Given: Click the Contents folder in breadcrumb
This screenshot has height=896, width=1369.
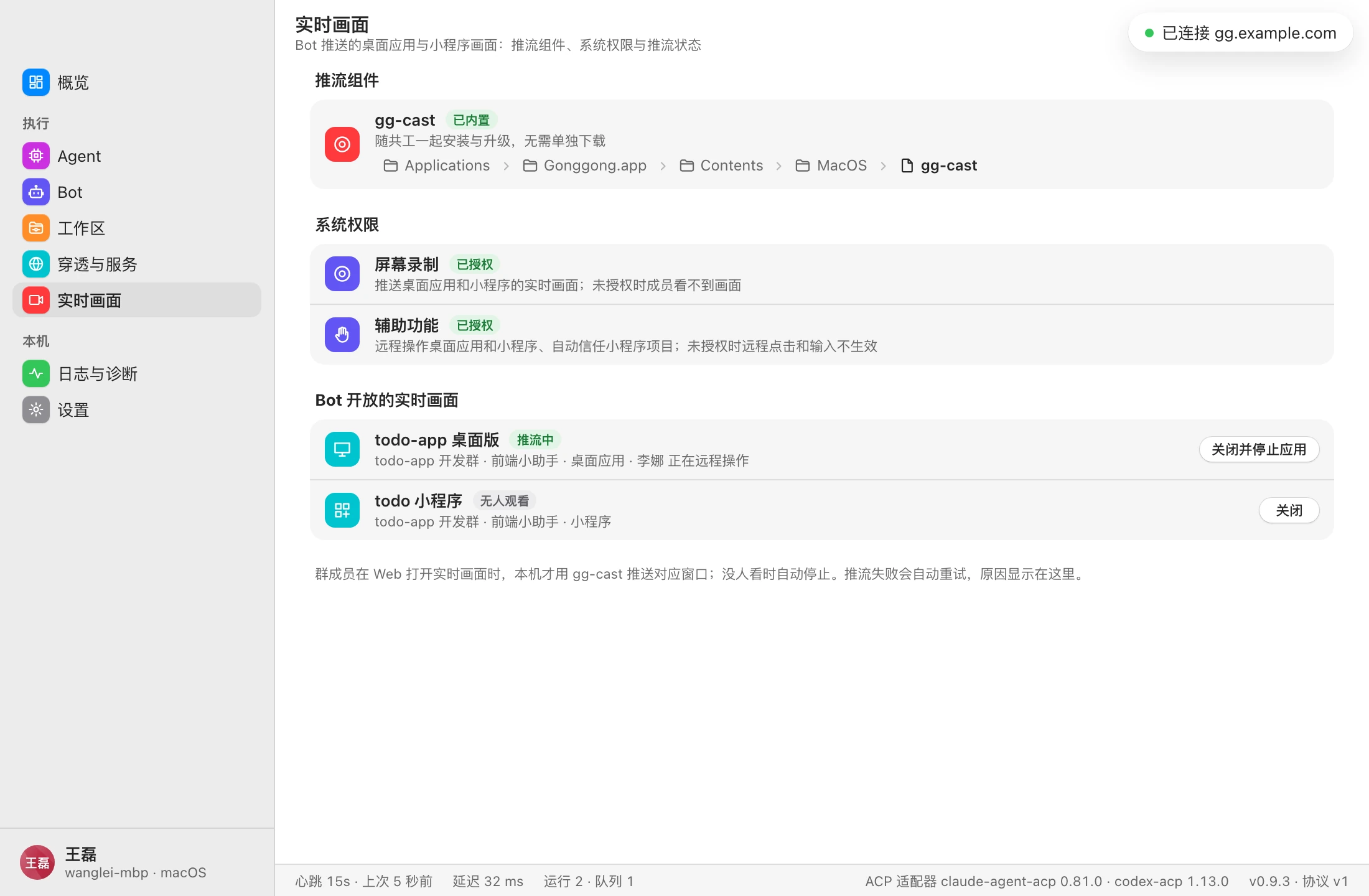Looking at the screenshot, I should [721, 166].
